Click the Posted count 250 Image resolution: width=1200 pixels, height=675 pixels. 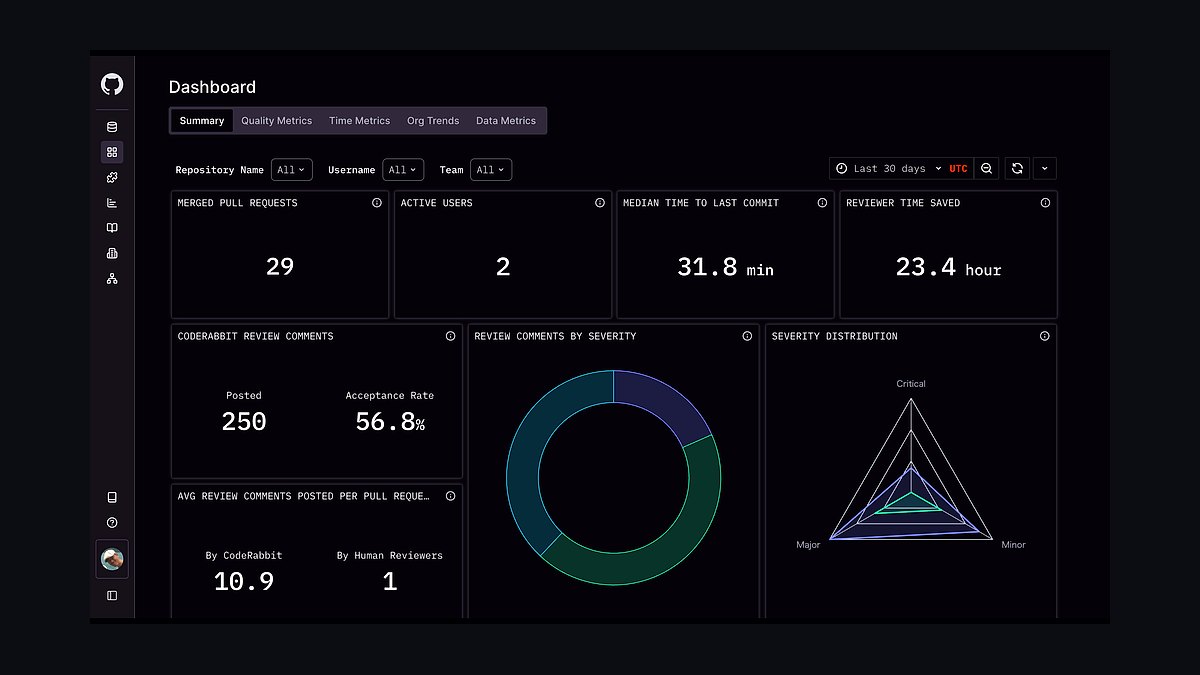(x=244, y=422)
